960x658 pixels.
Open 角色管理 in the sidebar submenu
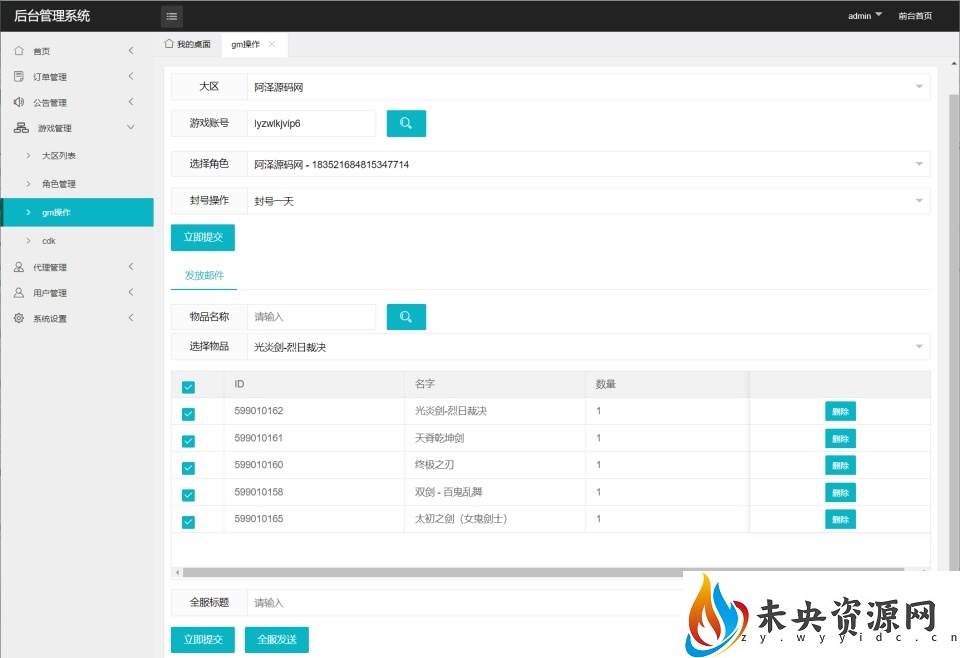tap(59, 184)
